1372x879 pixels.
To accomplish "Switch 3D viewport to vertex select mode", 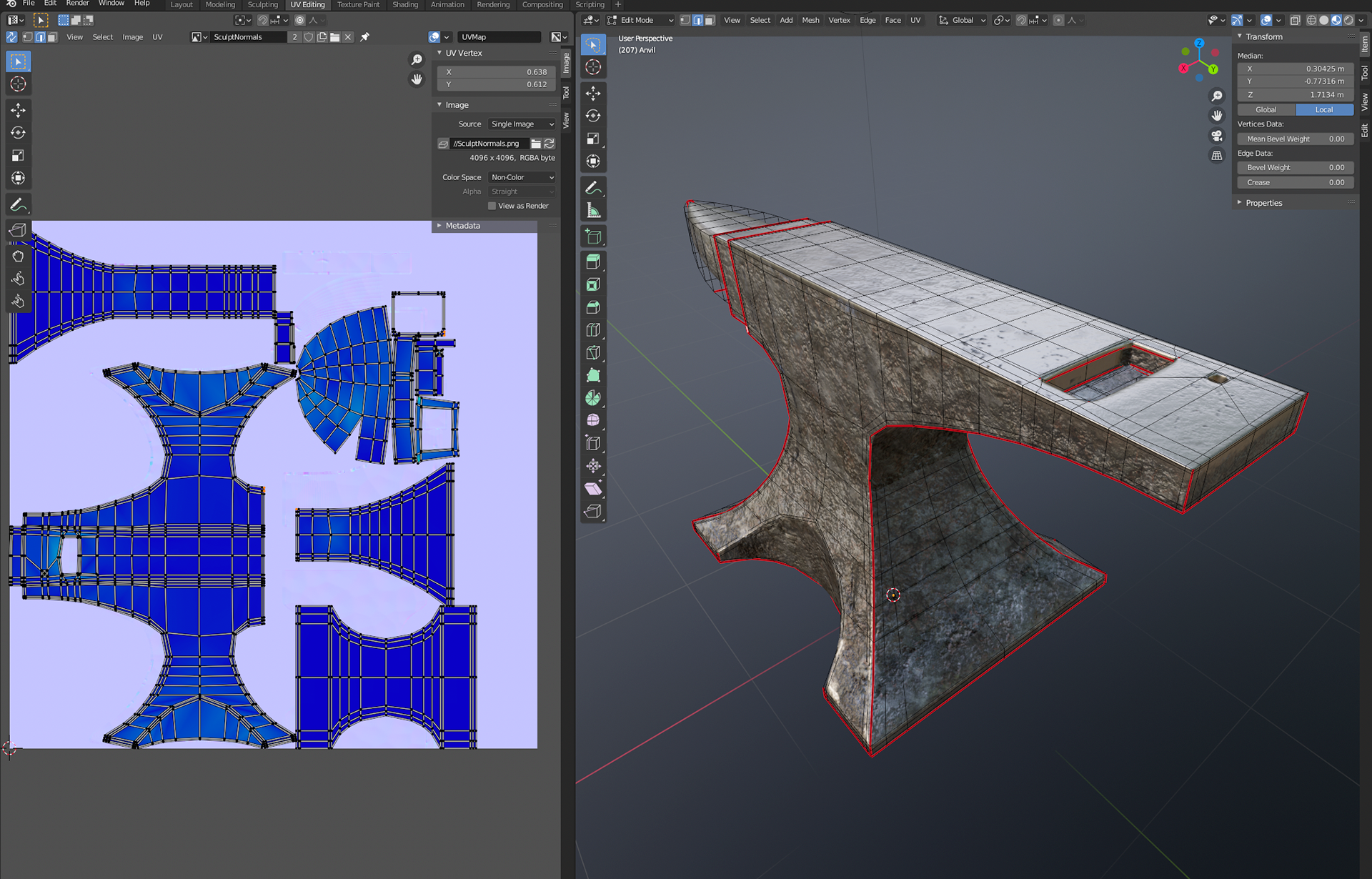I will pyautogui.click(x=685, y=20).
